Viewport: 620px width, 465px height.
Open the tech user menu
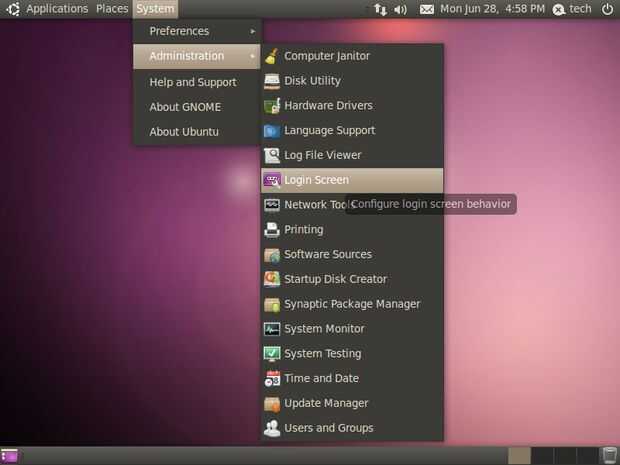coord(580,9)
